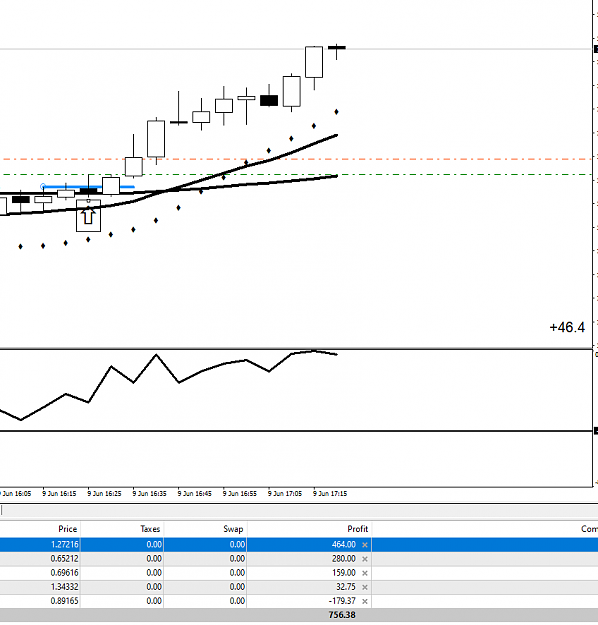Sort by the Taxes column header

click(150, 529)
